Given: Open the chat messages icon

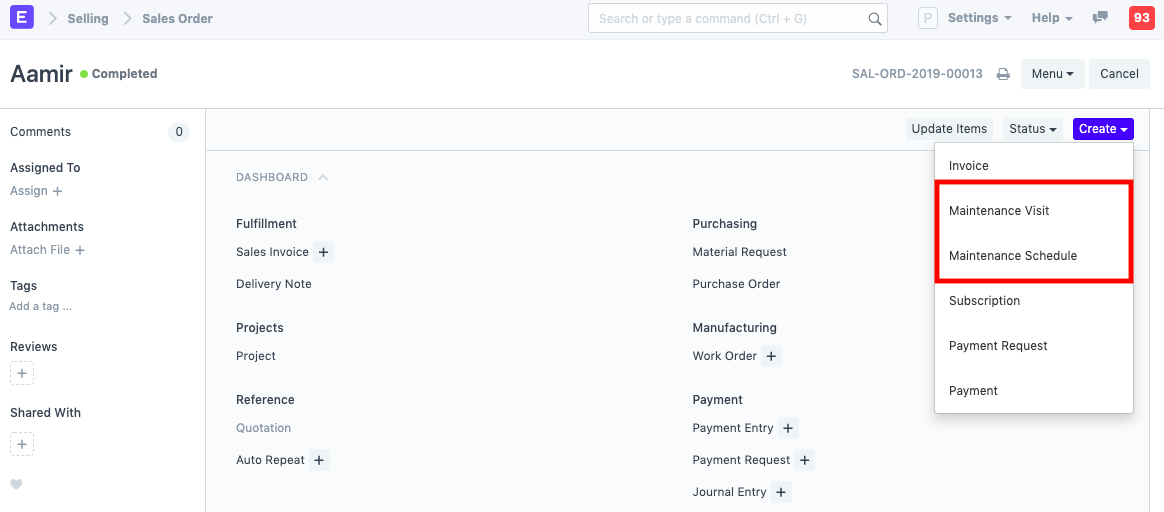Looking at the screenshot, I should (x=1101, y=18).
